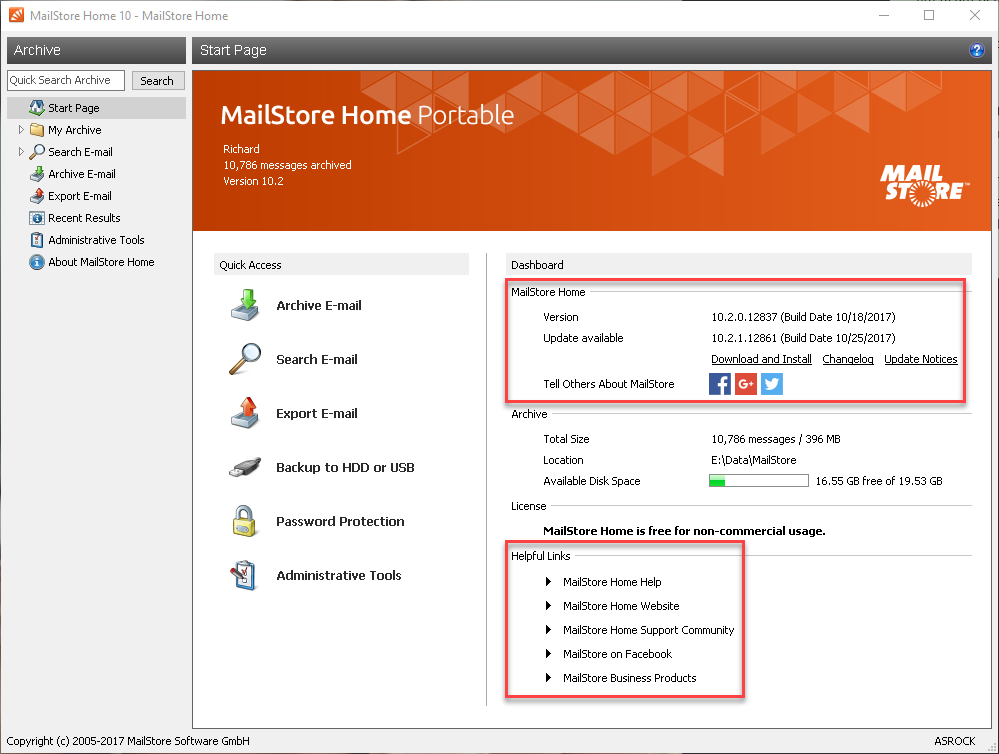
Task: Select Search E-mail label in sidebar tree
Action: (80, 152)
